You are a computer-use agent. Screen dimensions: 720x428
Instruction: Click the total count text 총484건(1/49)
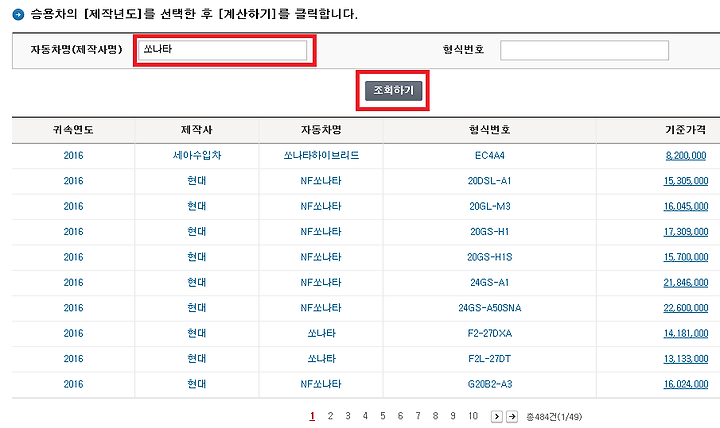554,417
